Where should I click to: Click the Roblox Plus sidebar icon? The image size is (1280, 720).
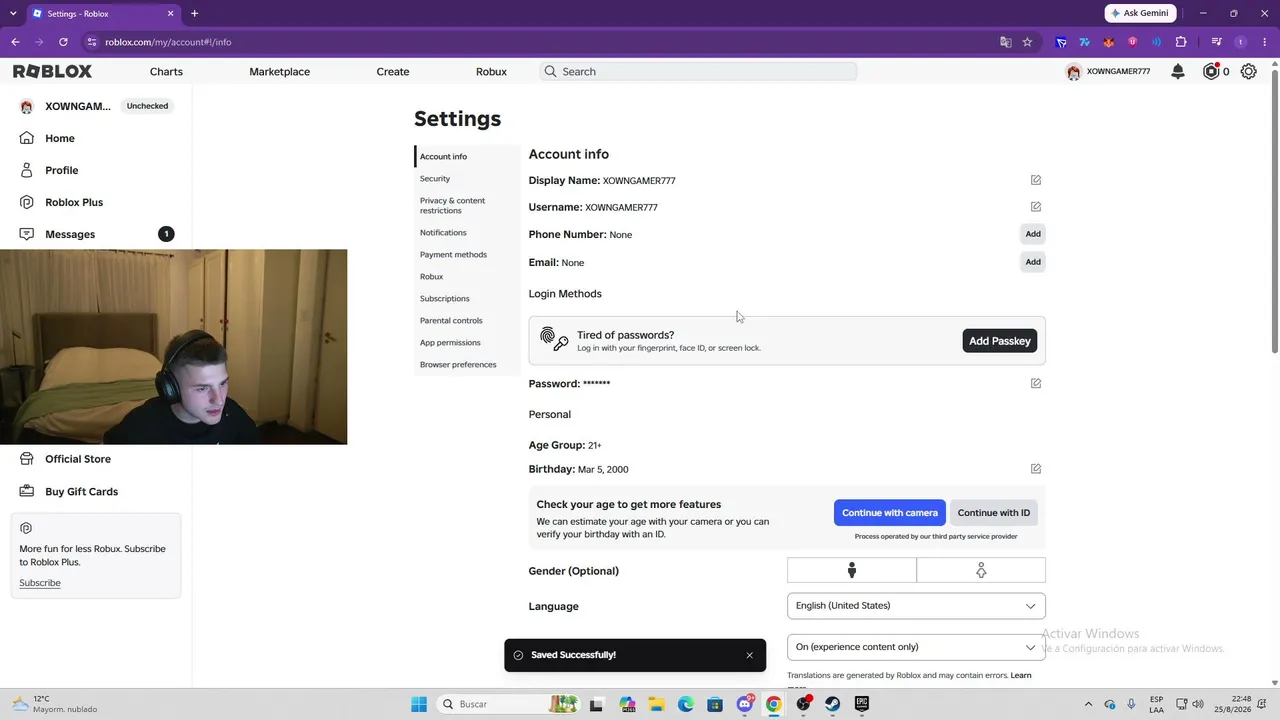(27, 202)
